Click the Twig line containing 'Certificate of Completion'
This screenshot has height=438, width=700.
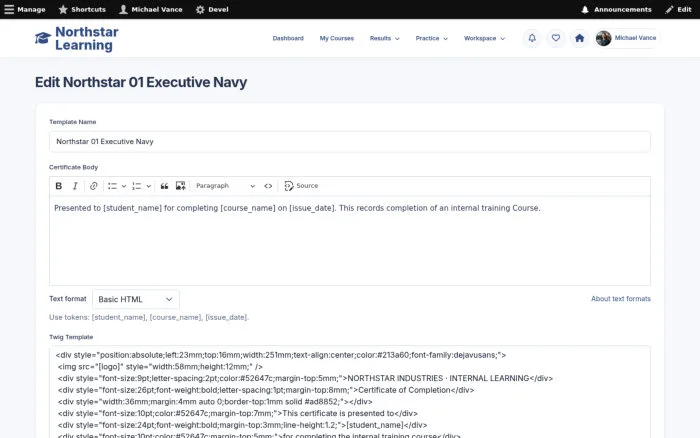point(266,390)
